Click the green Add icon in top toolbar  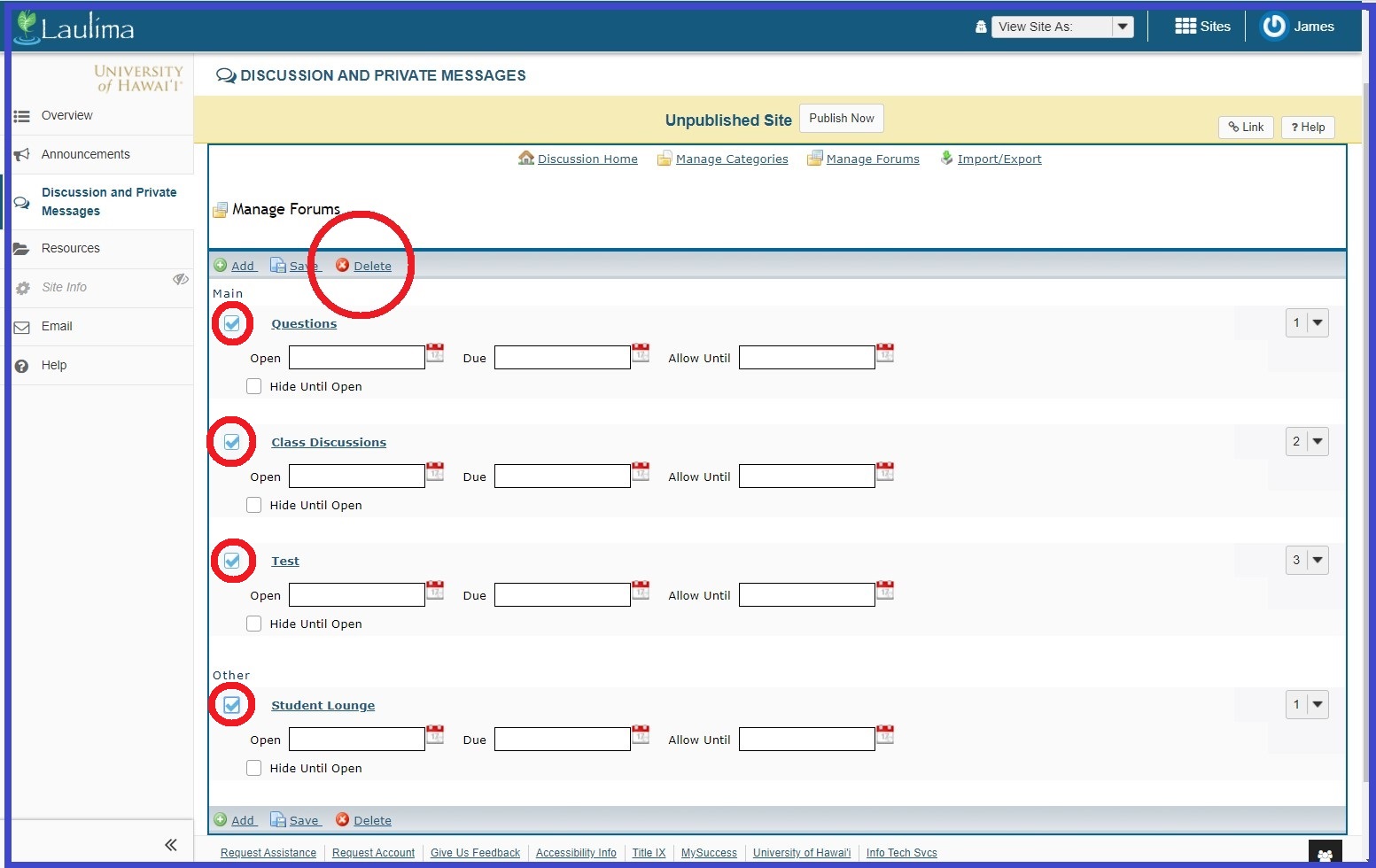pyautogui.click(x=221, y=266)
